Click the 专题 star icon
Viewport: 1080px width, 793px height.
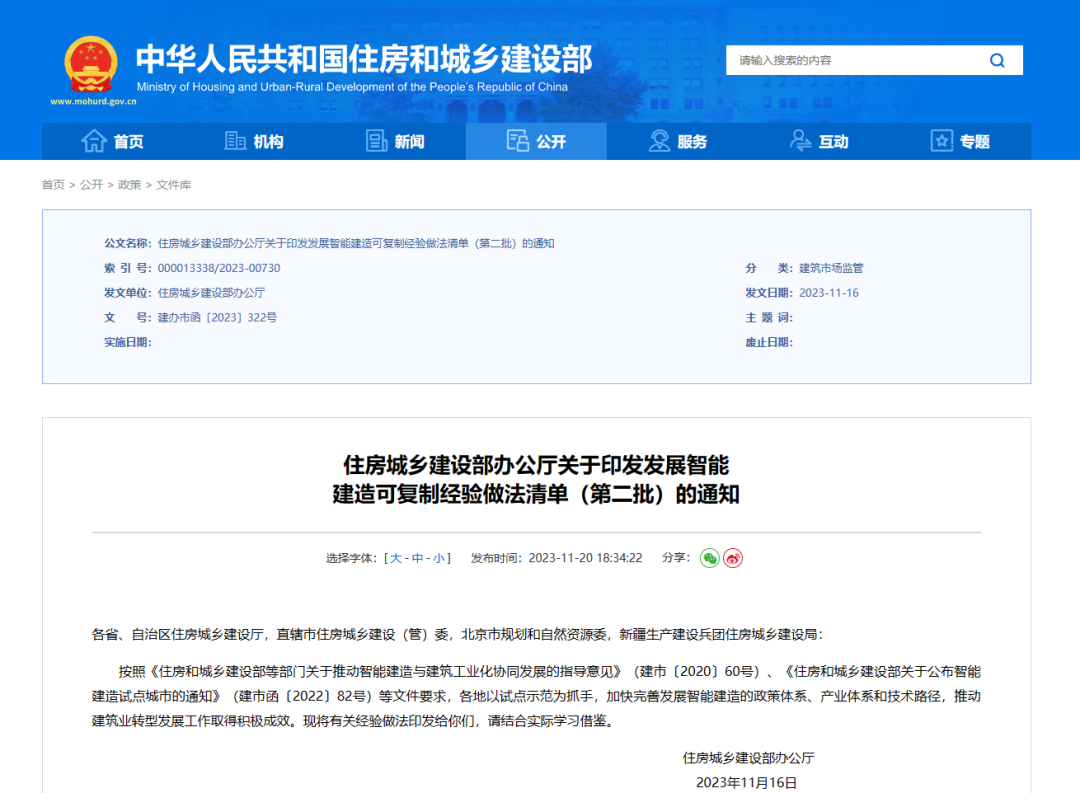[941, 141]
